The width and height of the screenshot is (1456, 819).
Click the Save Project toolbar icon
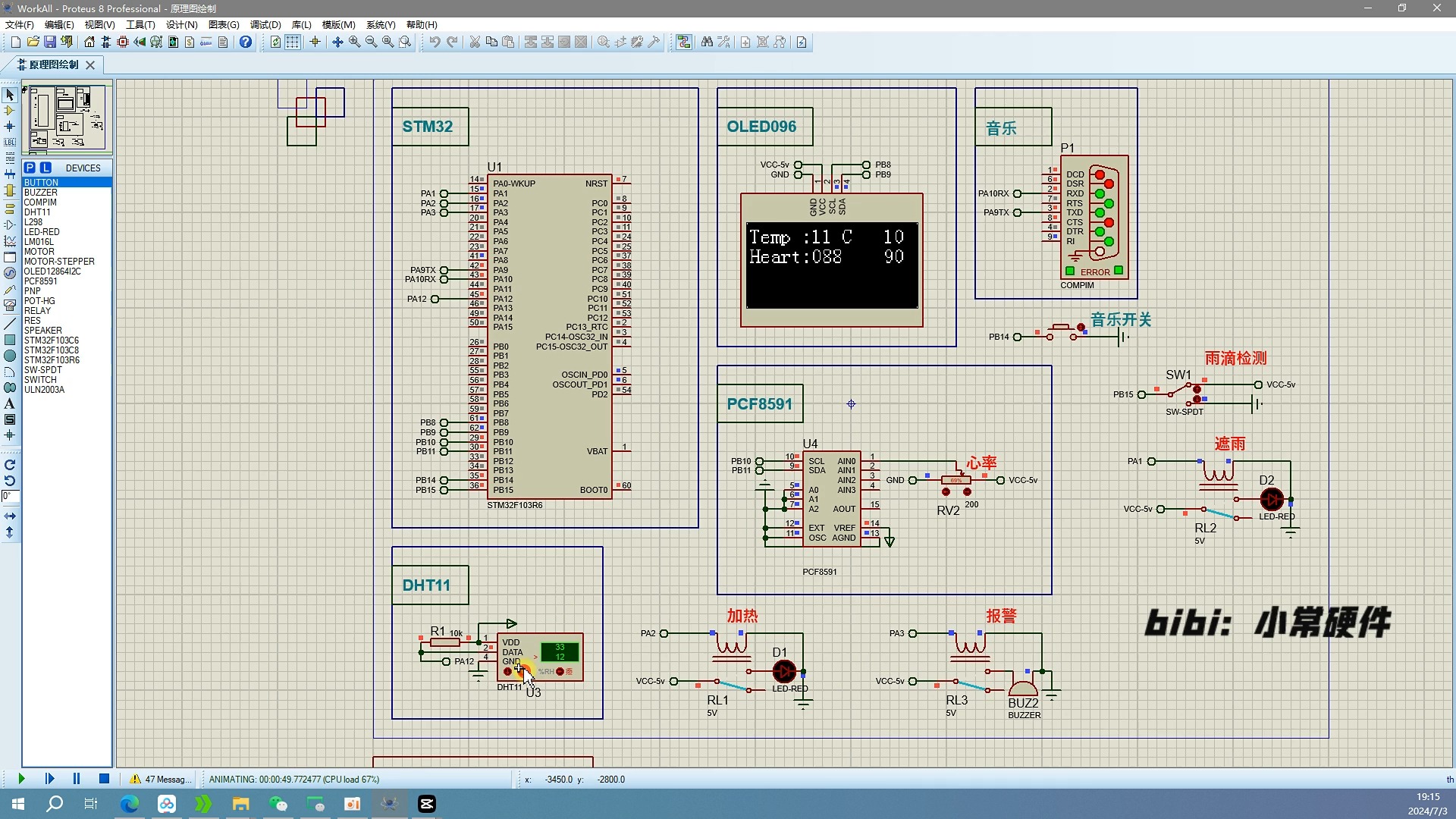click(49, 42)
